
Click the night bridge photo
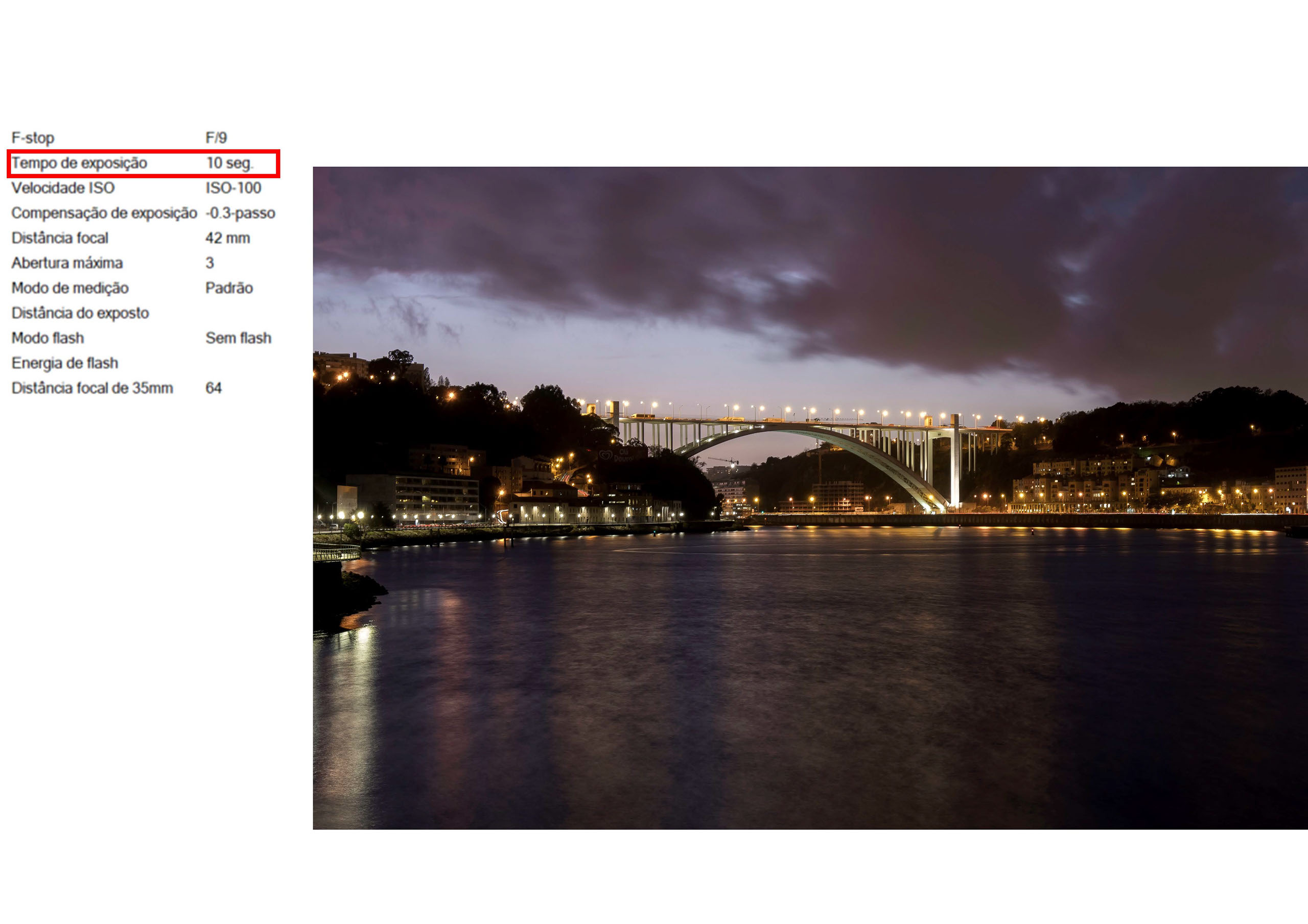tap(809, 498)
